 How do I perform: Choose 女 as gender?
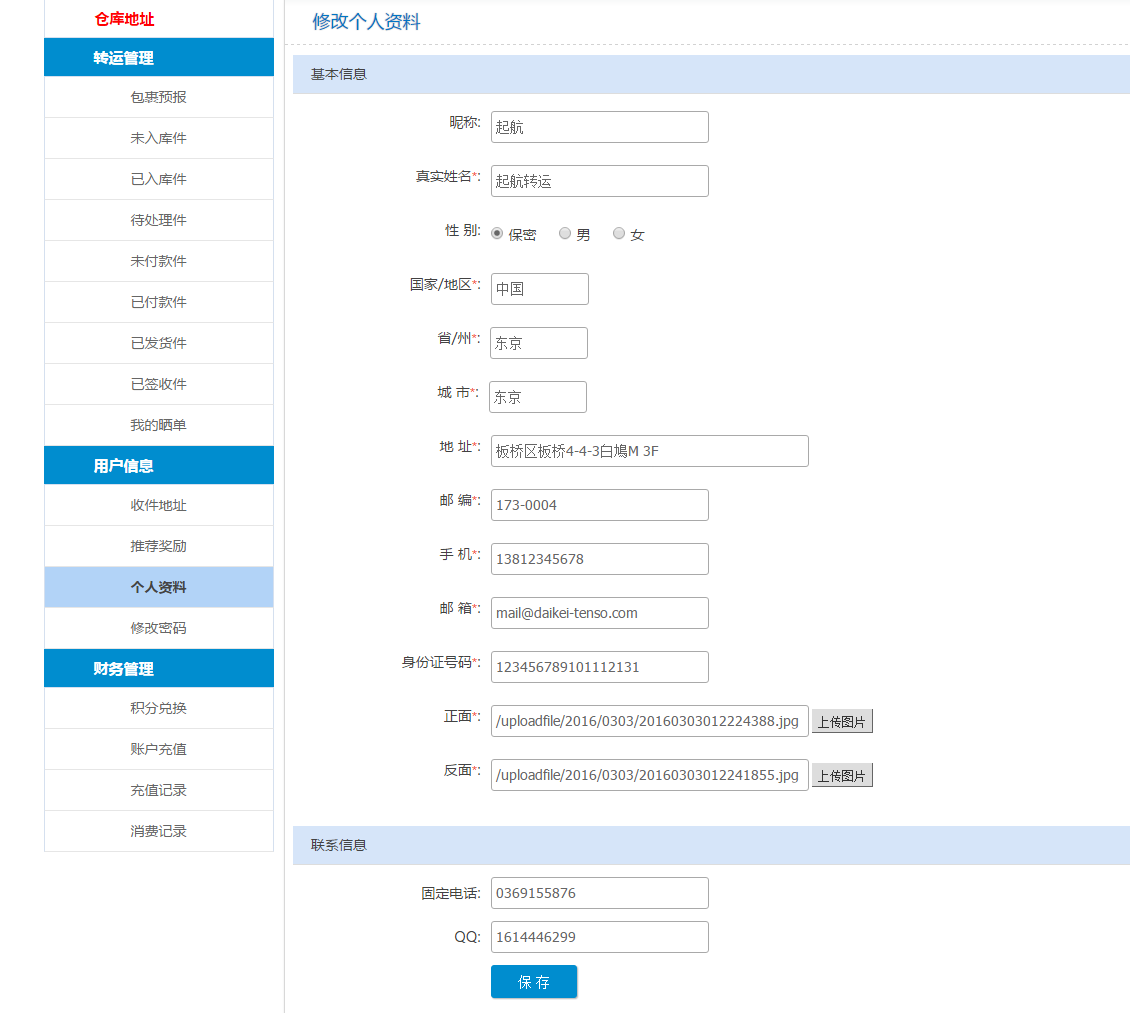619,234
